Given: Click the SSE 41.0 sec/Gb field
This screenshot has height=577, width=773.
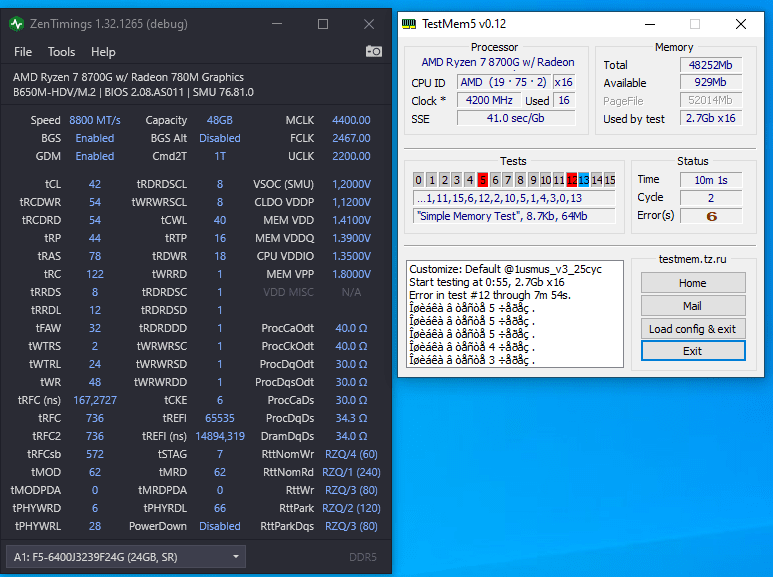Looking at the screenshot, I should [x=516, y=118].
